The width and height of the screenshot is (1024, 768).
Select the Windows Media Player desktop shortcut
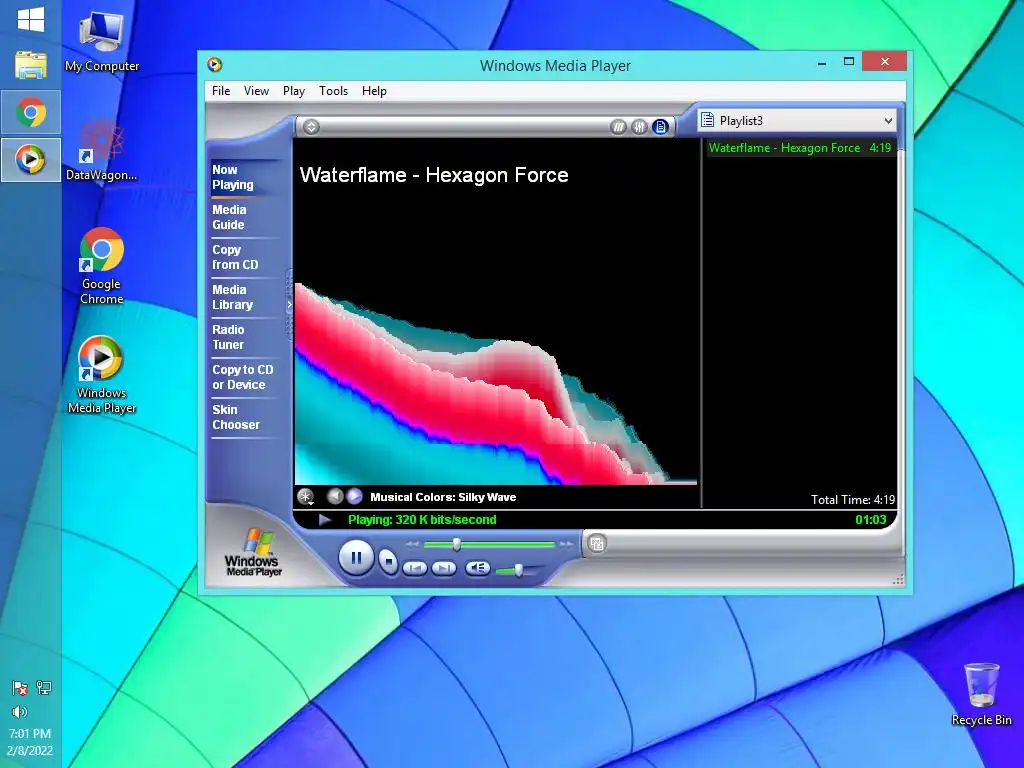[x=101, y=375]
